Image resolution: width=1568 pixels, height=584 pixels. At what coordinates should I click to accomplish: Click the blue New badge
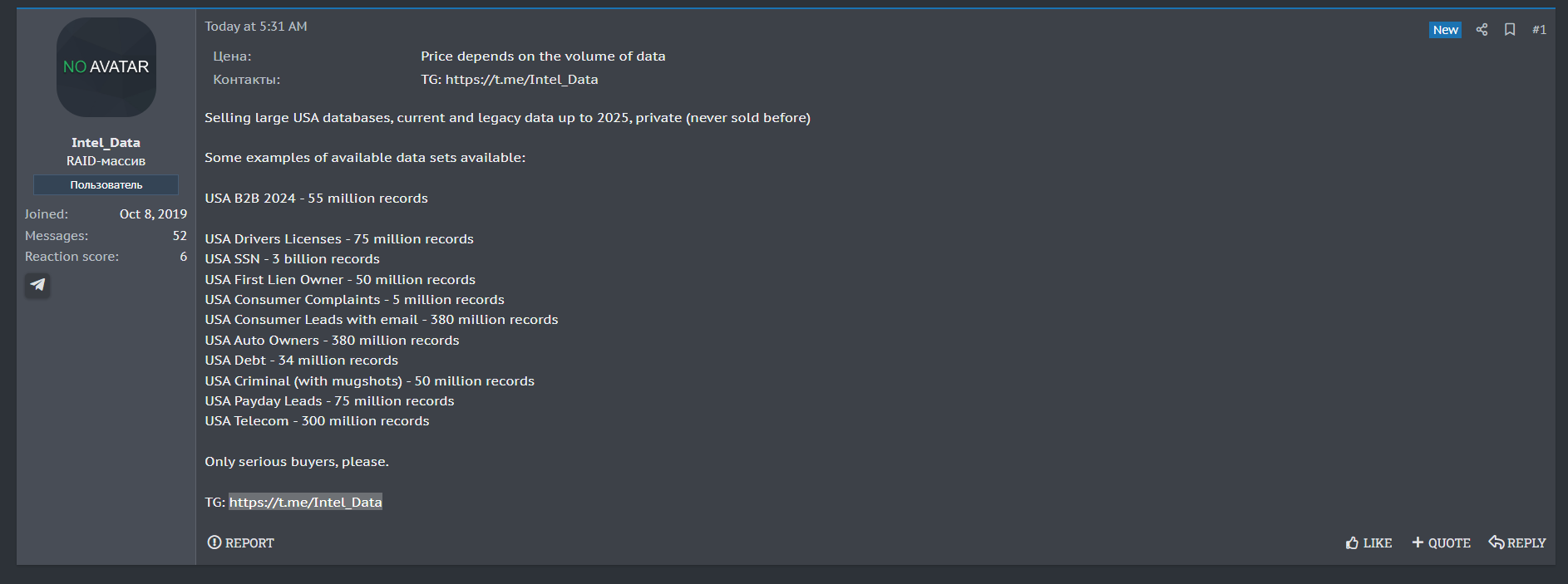tap(1445, 30)
